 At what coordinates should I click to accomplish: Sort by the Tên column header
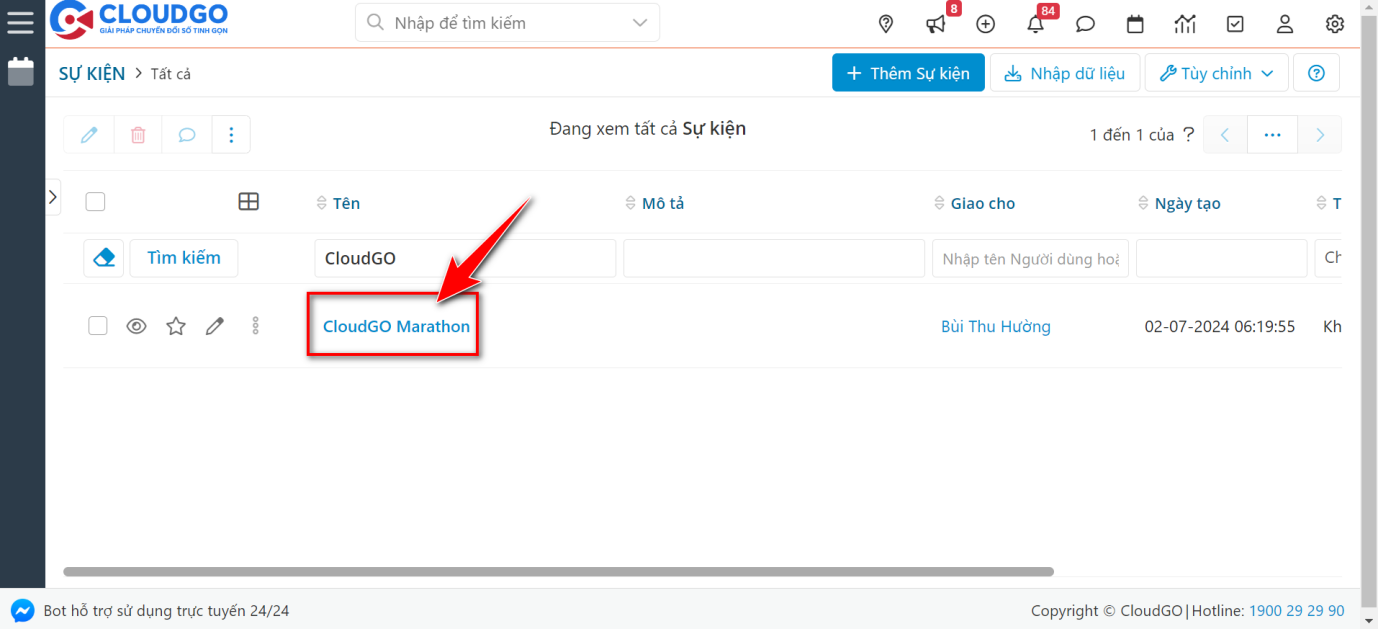click(x=346, y=203)
